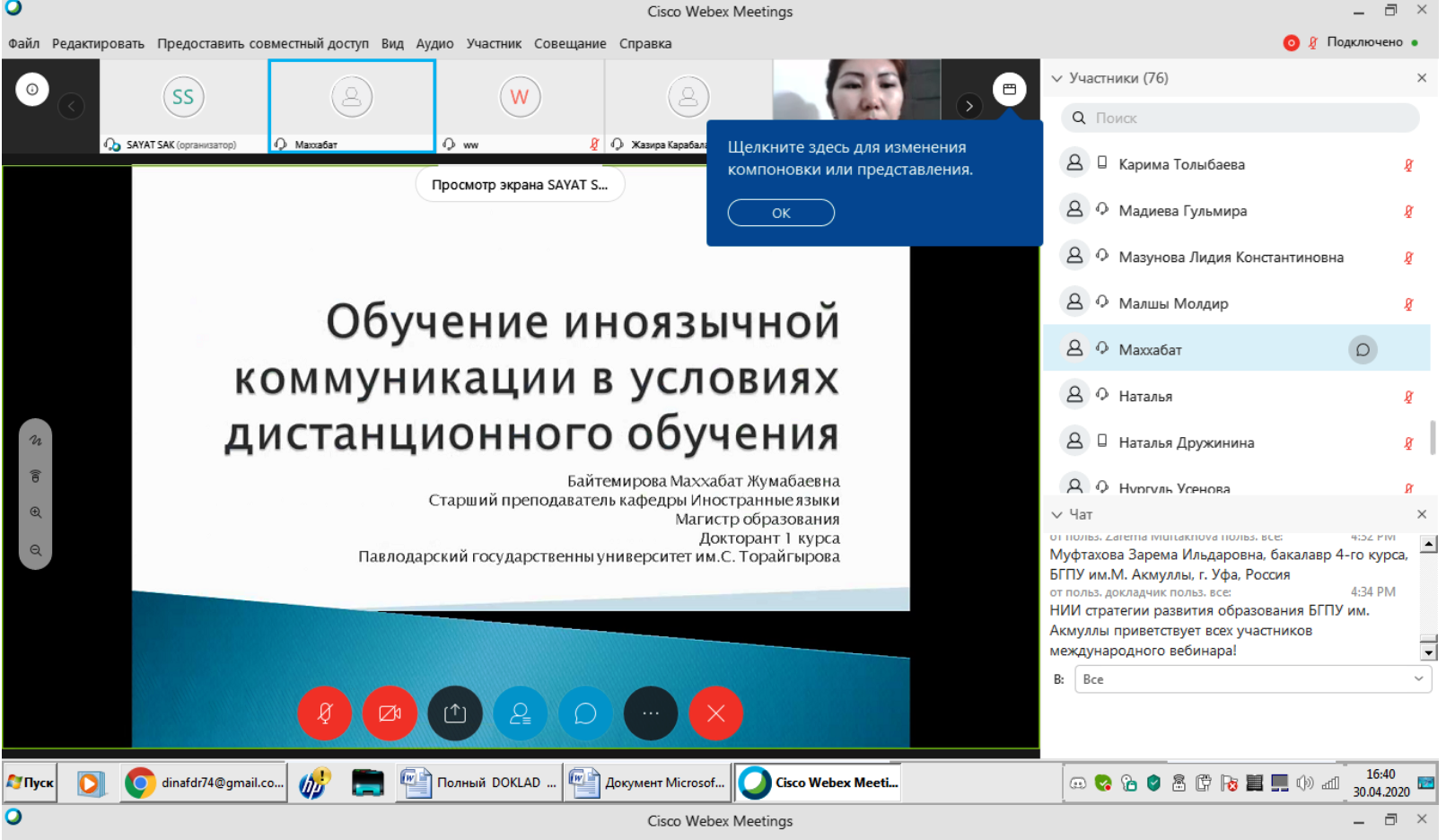This screenshot has height=840, width=1455.
Task: Toggle the microphone mute button
Action: click(x=325, y=713)
